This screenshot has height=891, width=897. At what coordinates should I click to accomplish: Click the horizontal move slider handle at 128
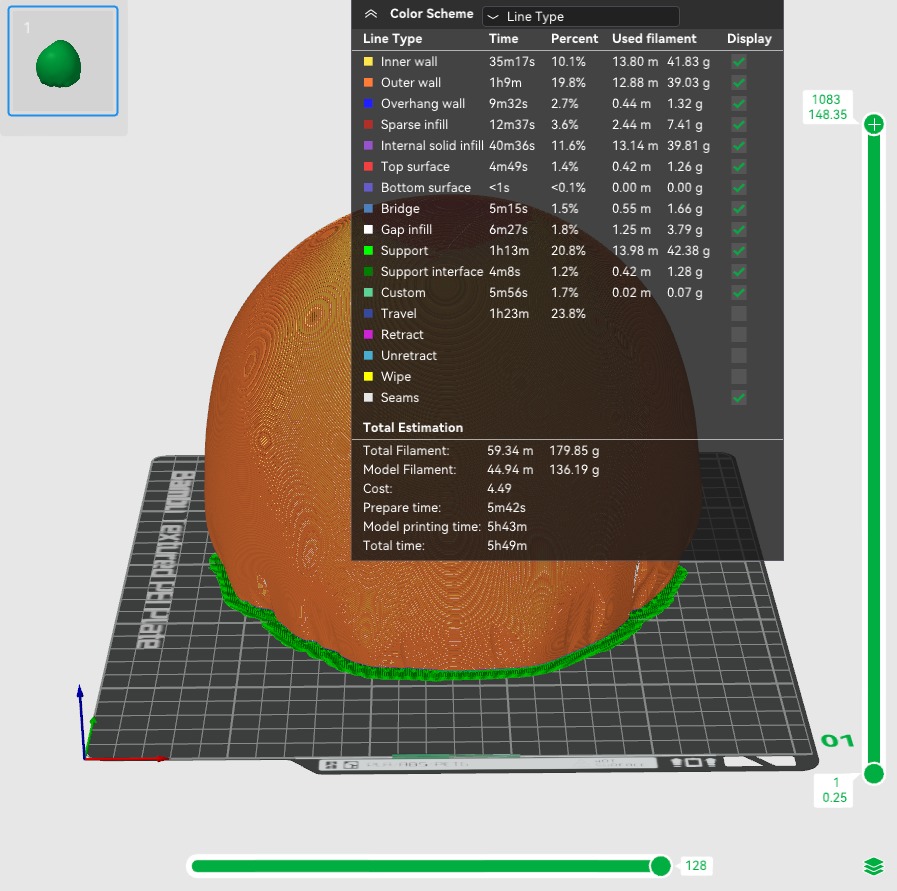click(661, 866)
